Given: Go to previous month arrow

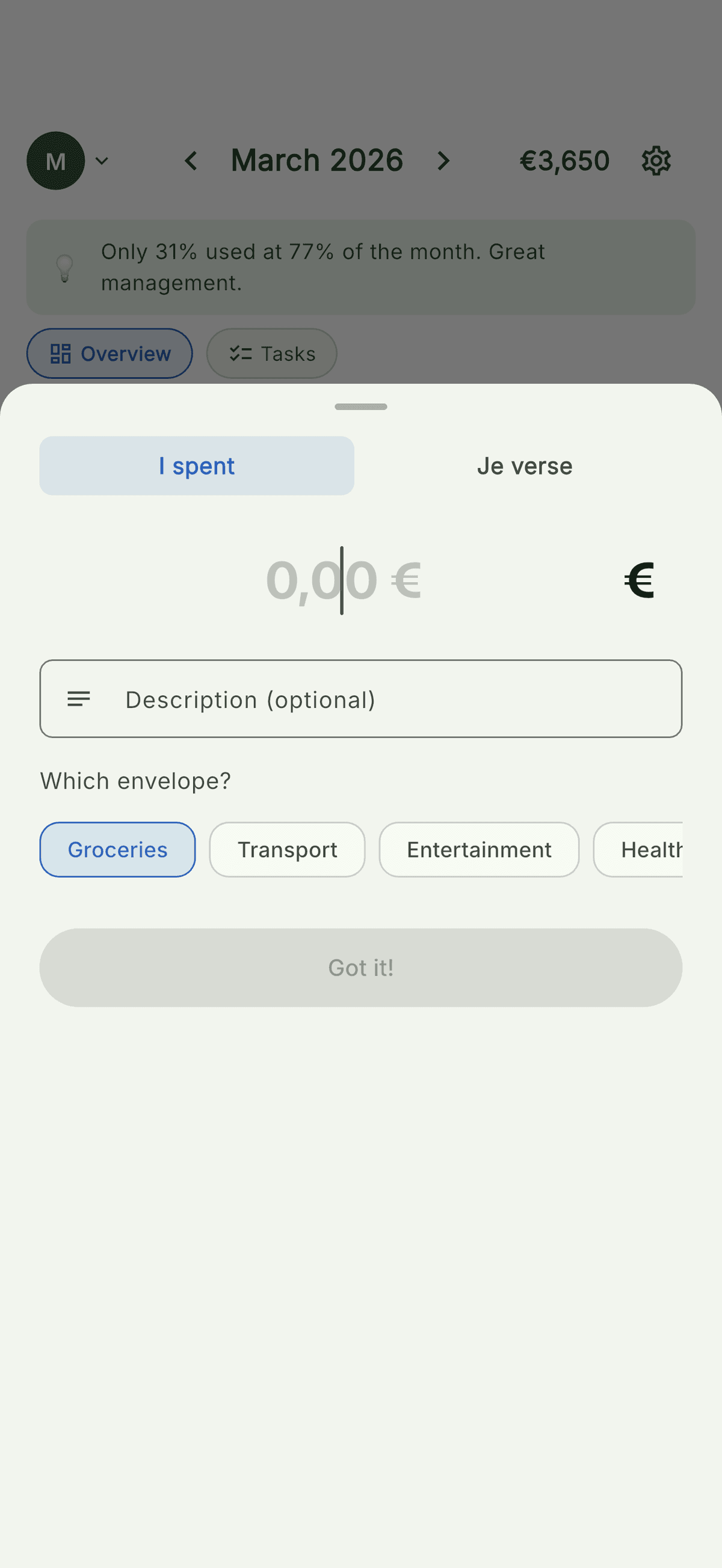Looking at the screenshot, I should [191, 161].
